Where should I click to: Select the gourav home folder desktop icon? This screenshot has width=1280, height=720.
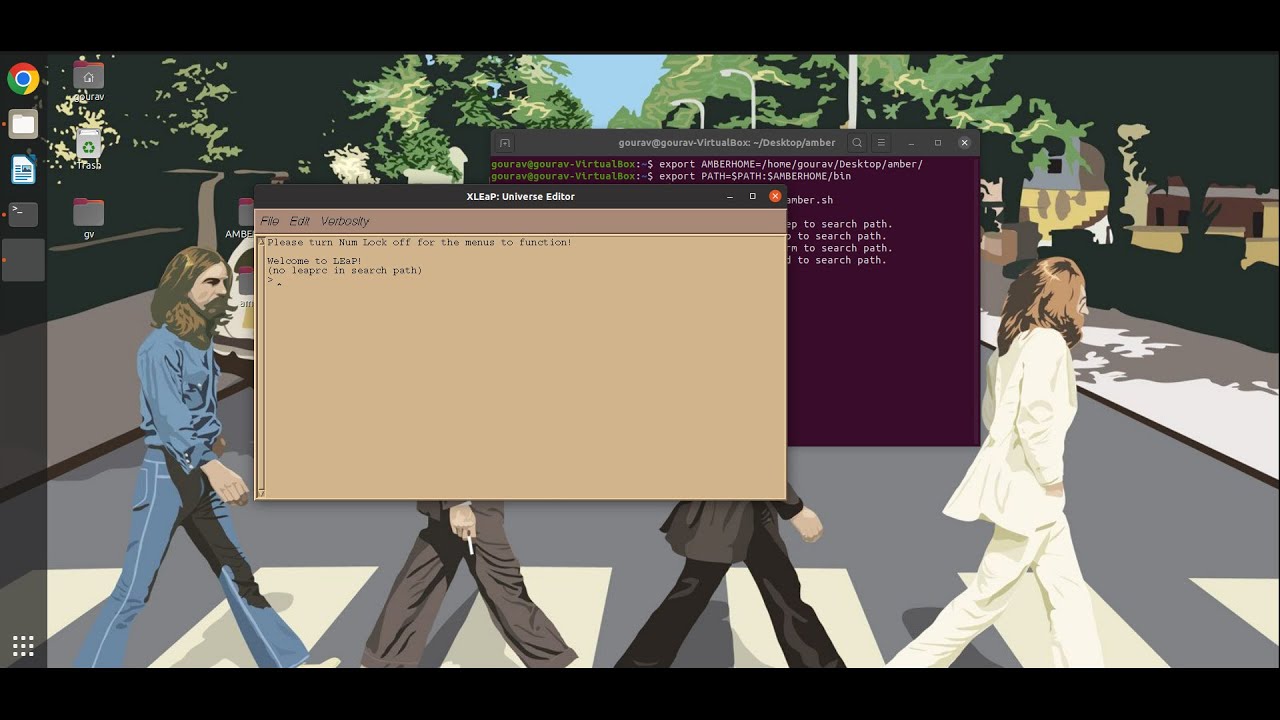(89, 82)
